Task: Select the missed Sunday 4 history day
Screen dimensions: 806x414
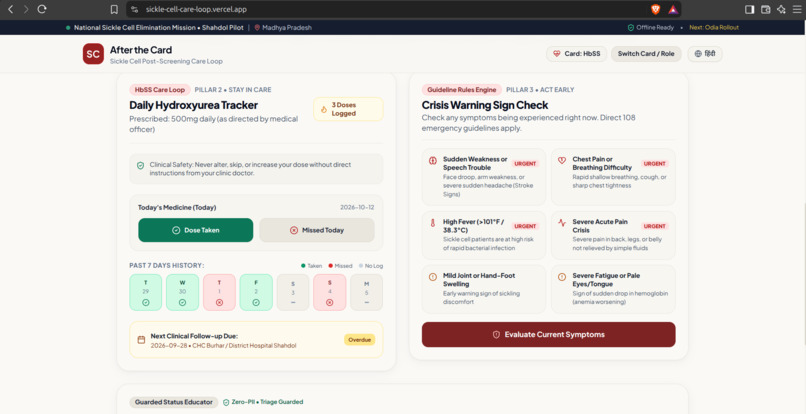Action: coord(329,292)
